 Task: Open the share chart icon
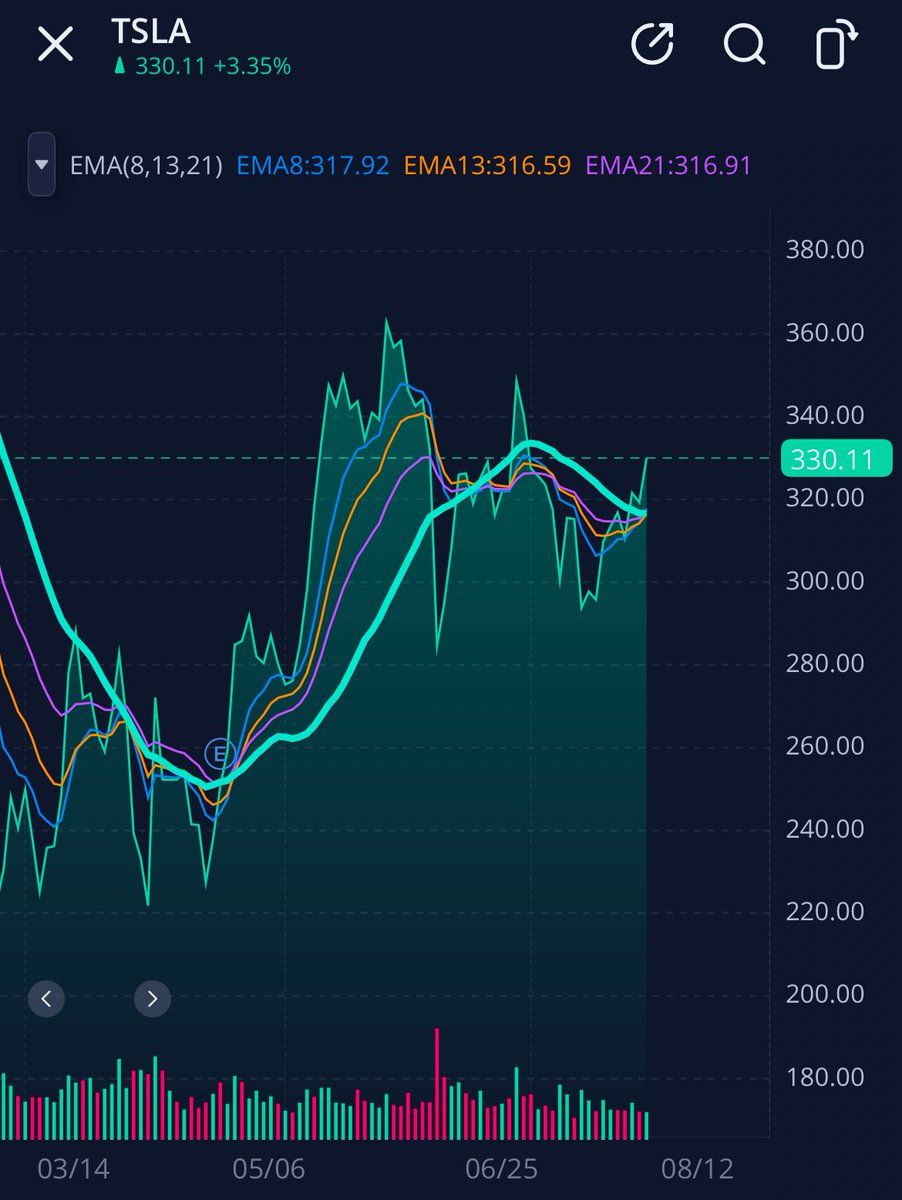pos(653,44)
